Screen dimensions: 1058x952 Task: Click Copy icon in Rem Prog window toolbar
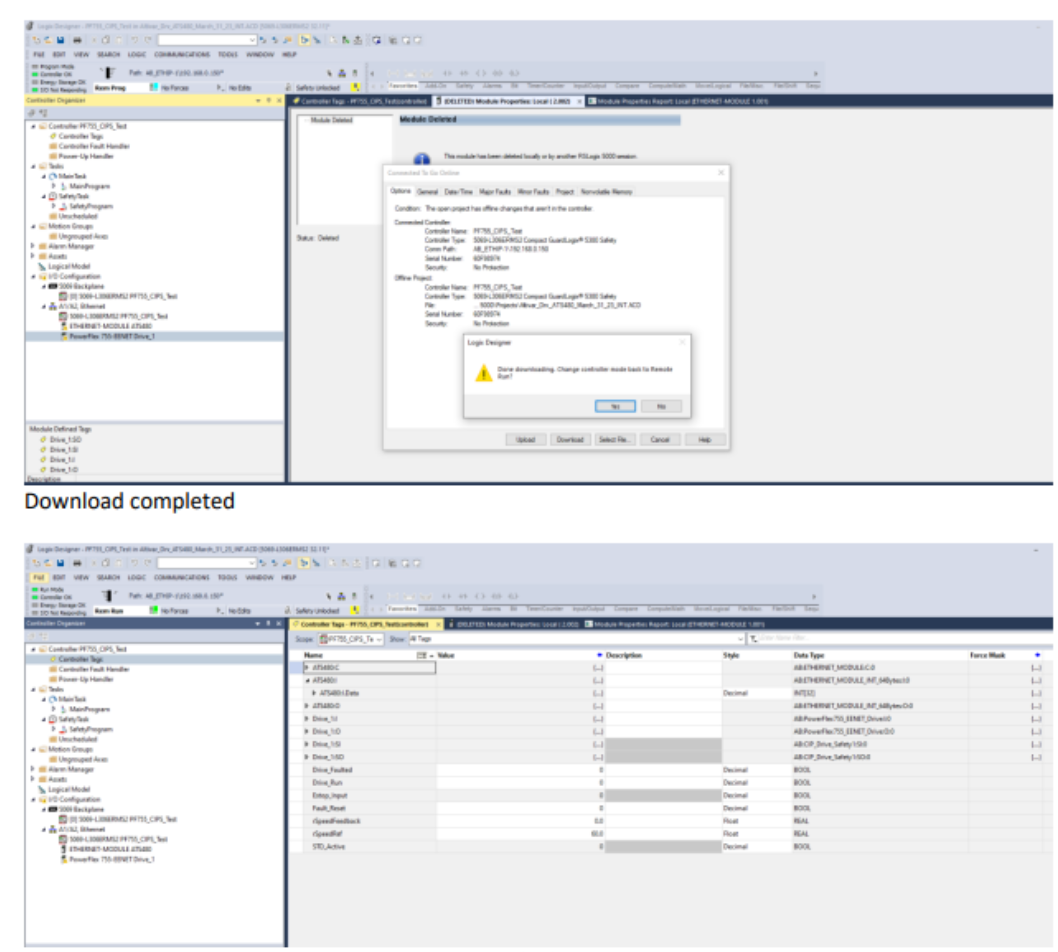tap(106, 40)
